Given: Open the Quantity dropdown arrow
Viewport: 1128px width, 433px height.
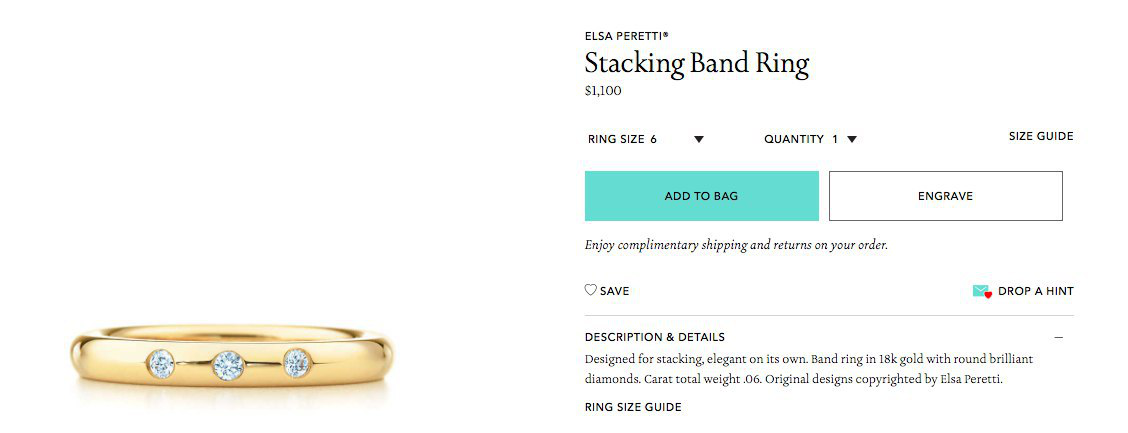Looking at the screenshot, I should coord(852,139).
